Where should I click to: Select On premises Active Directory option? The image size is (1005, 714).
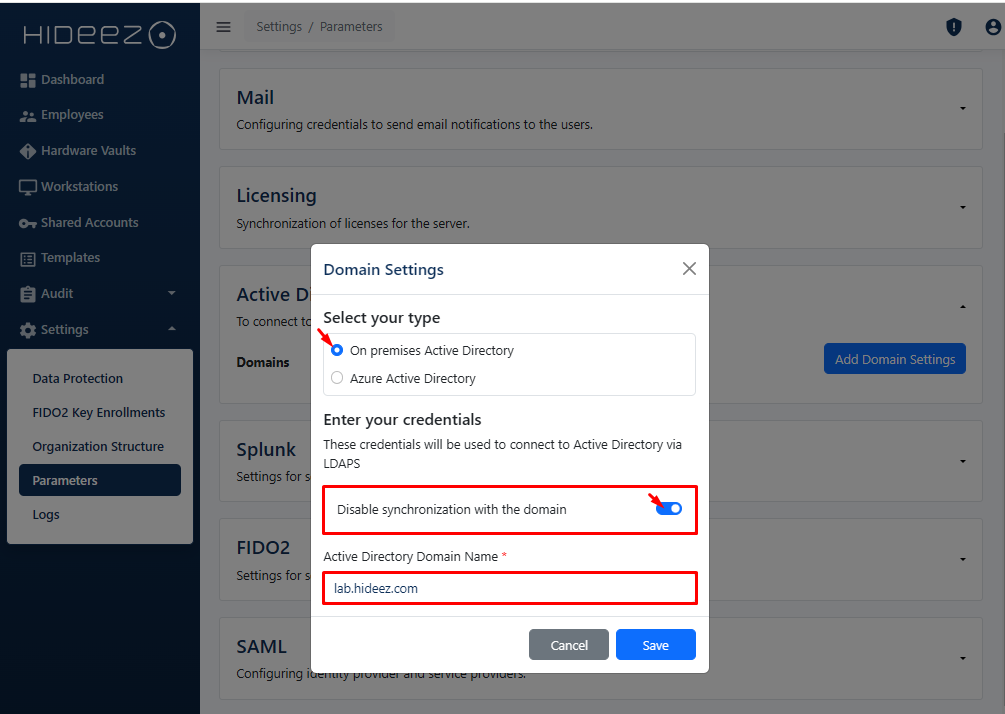tap(337, 351)
